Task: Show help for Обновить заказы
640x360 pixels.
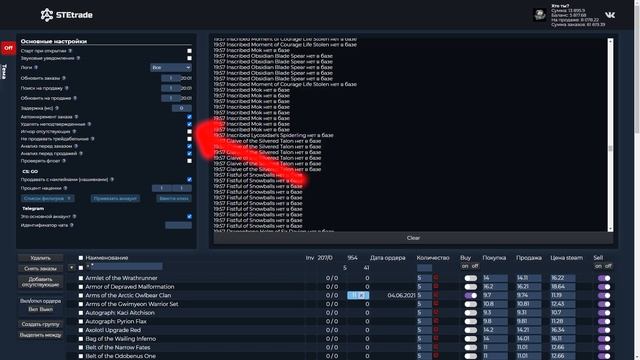Action: coord(64,78)
